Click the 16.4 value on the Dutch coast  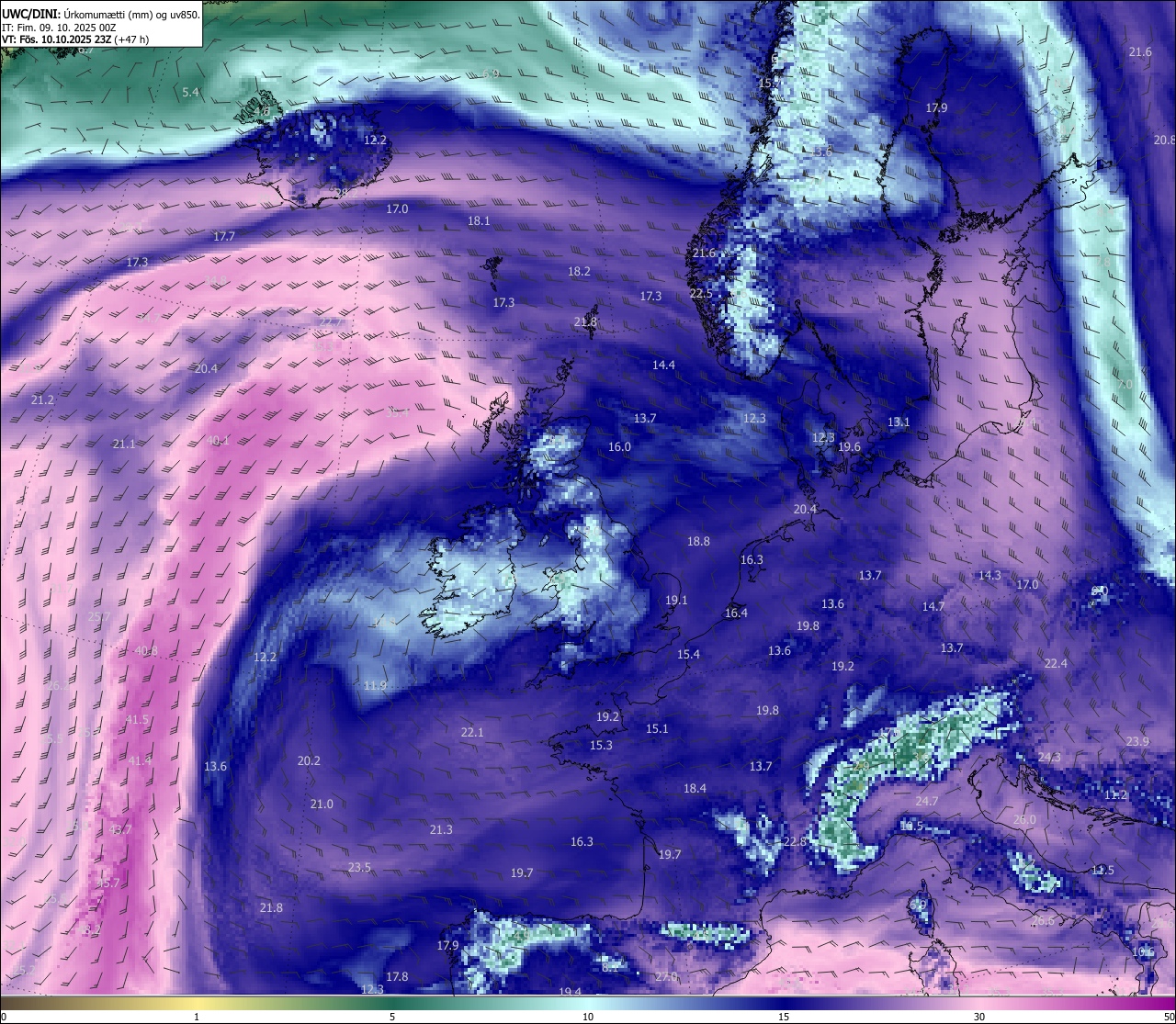click(736, 613)
